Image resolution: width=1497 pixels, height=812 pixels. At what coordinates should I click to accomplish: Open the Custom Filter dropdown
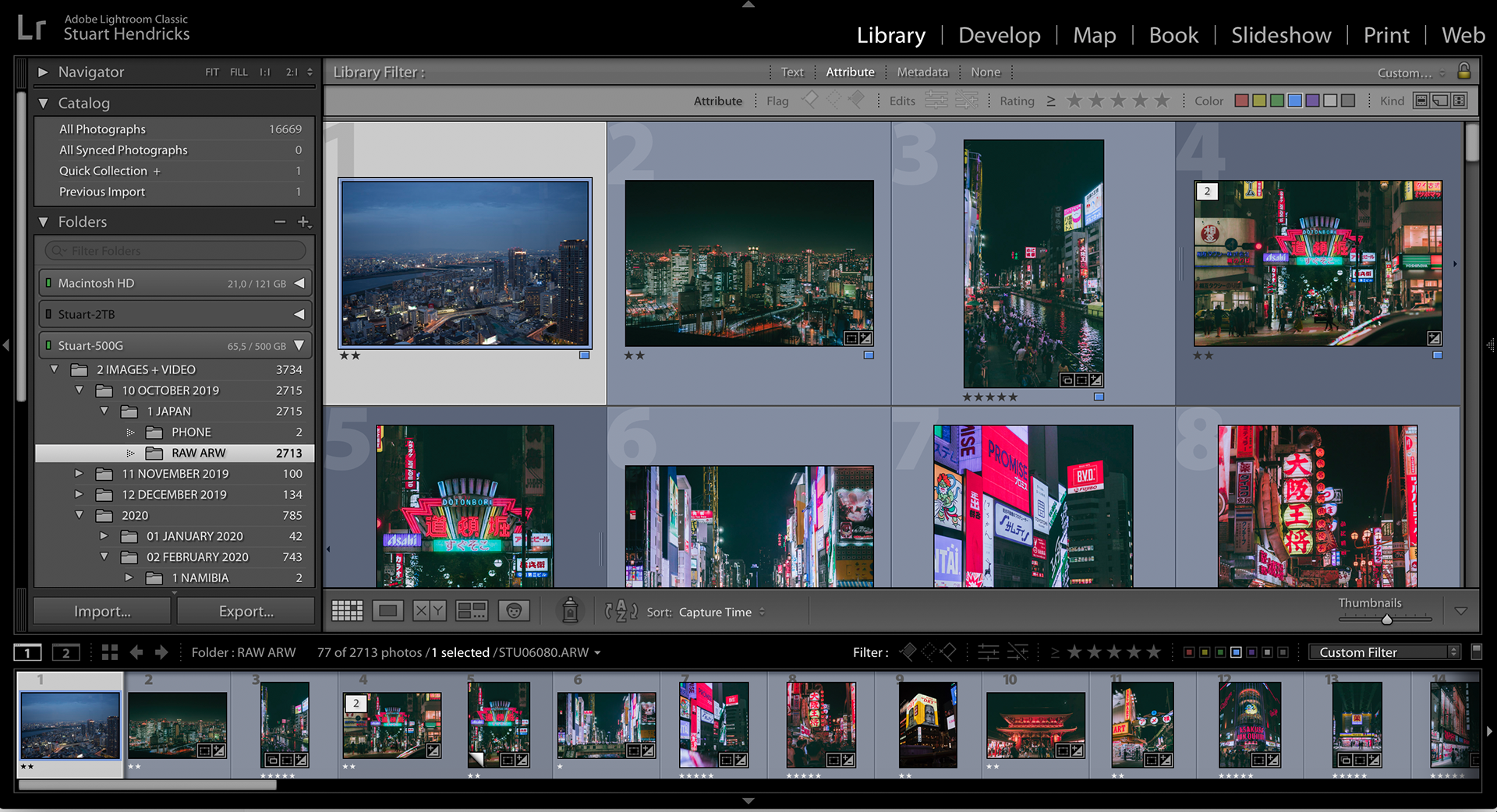[1384, 652]
